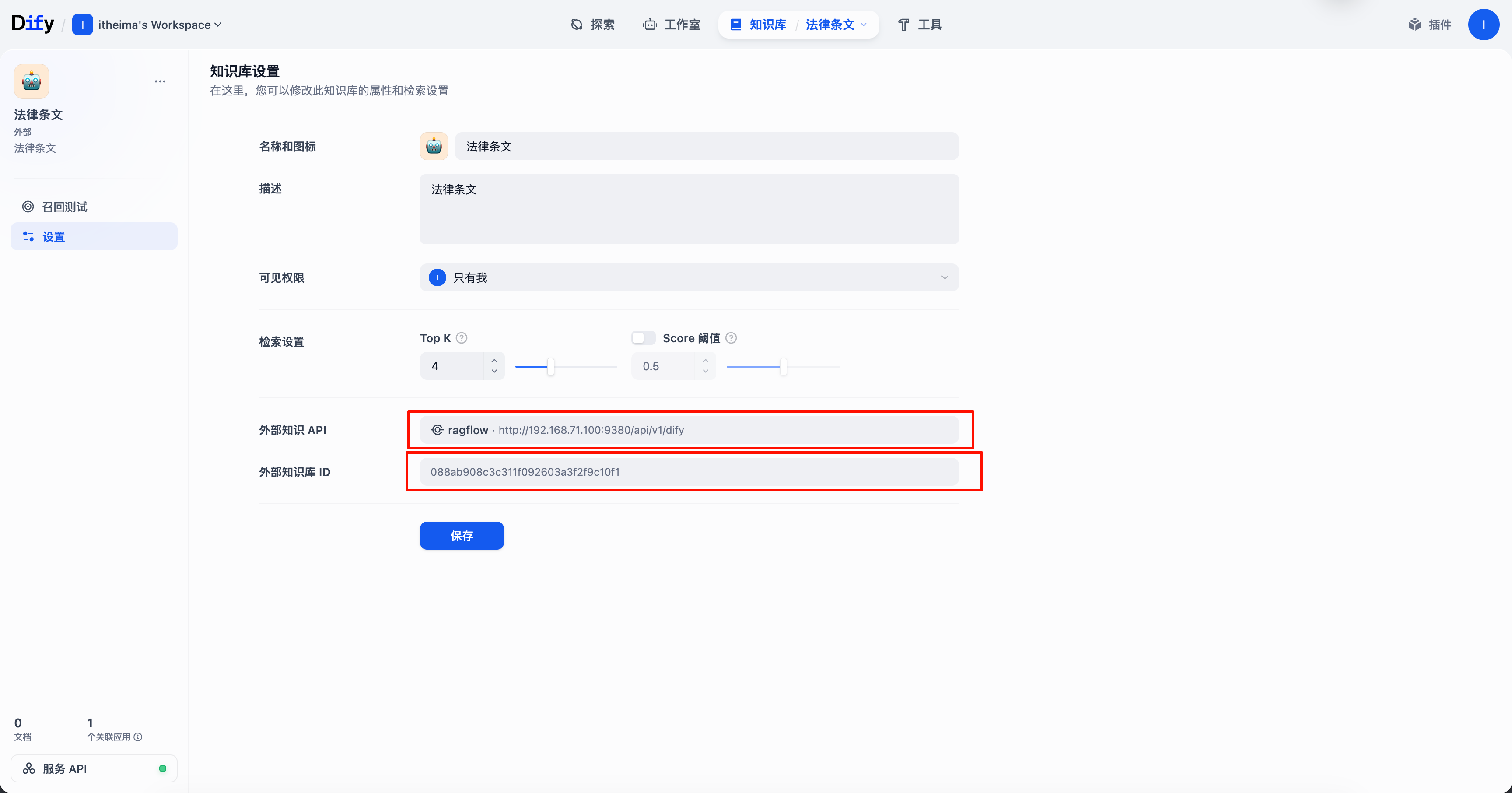Viewport: 1512px width, 793px height.
Task: Click the 描述 description text area
Action: pos(689,209)
